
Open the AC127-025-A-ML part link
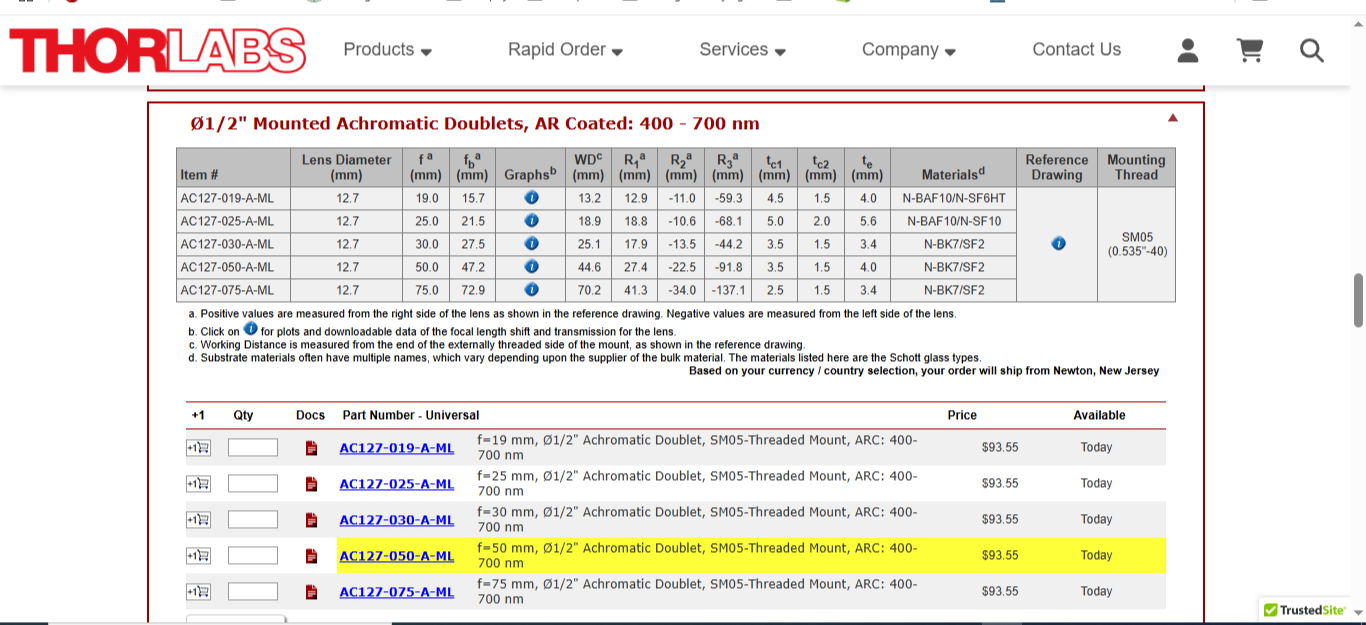(x=397, y=484)
